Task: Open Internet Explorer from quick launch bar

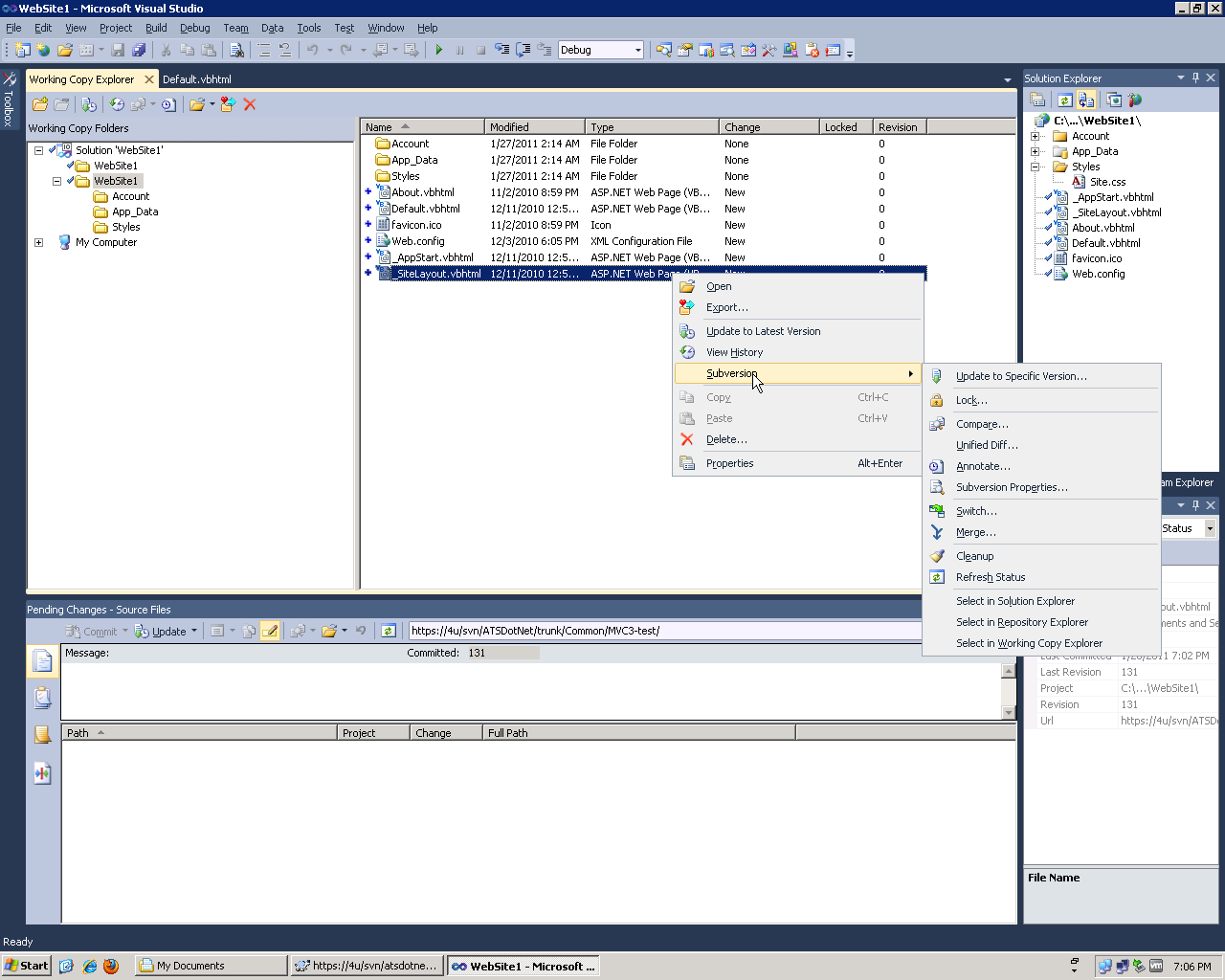Action: [x=89, y=966]
